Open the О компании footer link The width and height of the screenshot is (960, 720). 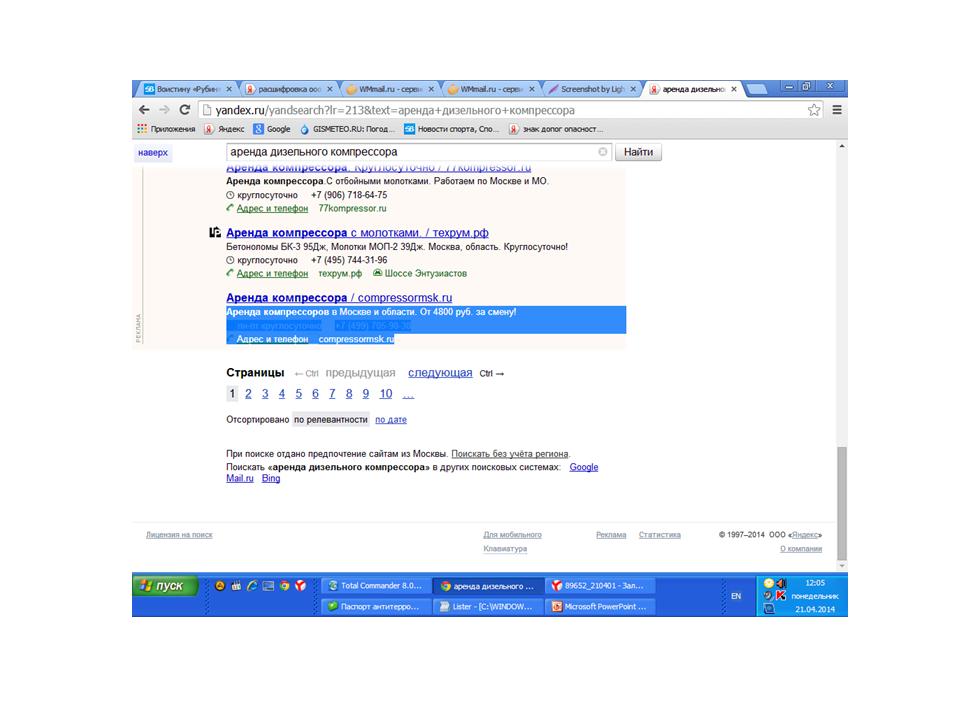pyautogui.click(x=801, y=549)
